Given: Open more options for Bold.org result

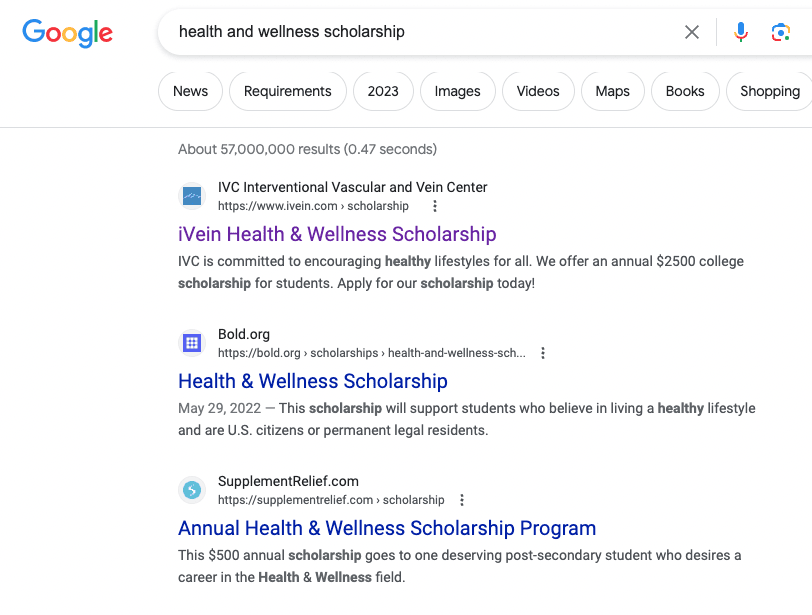Looking at the screenshot, I should pos(543,353).
